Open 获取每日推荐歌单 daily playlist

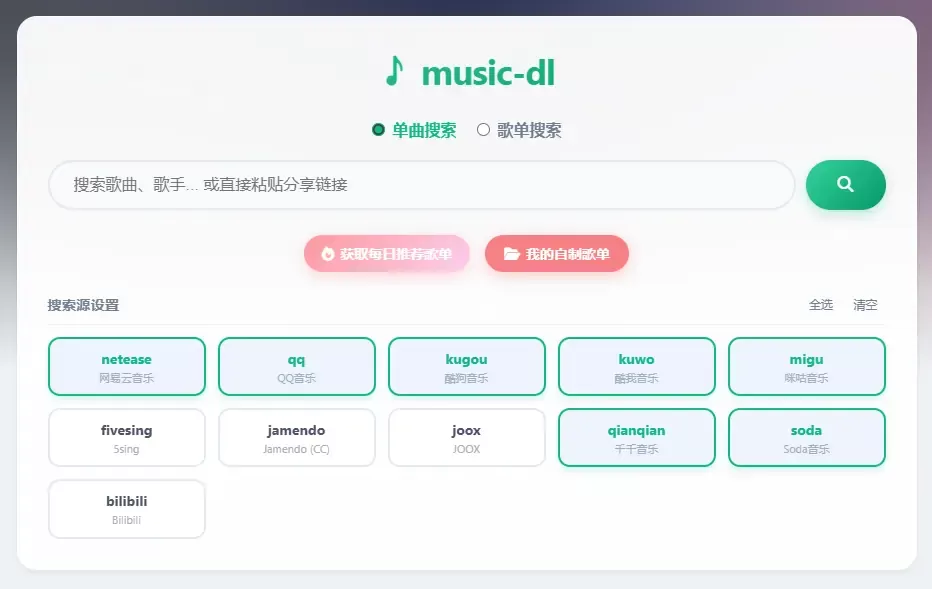(386, 254)
